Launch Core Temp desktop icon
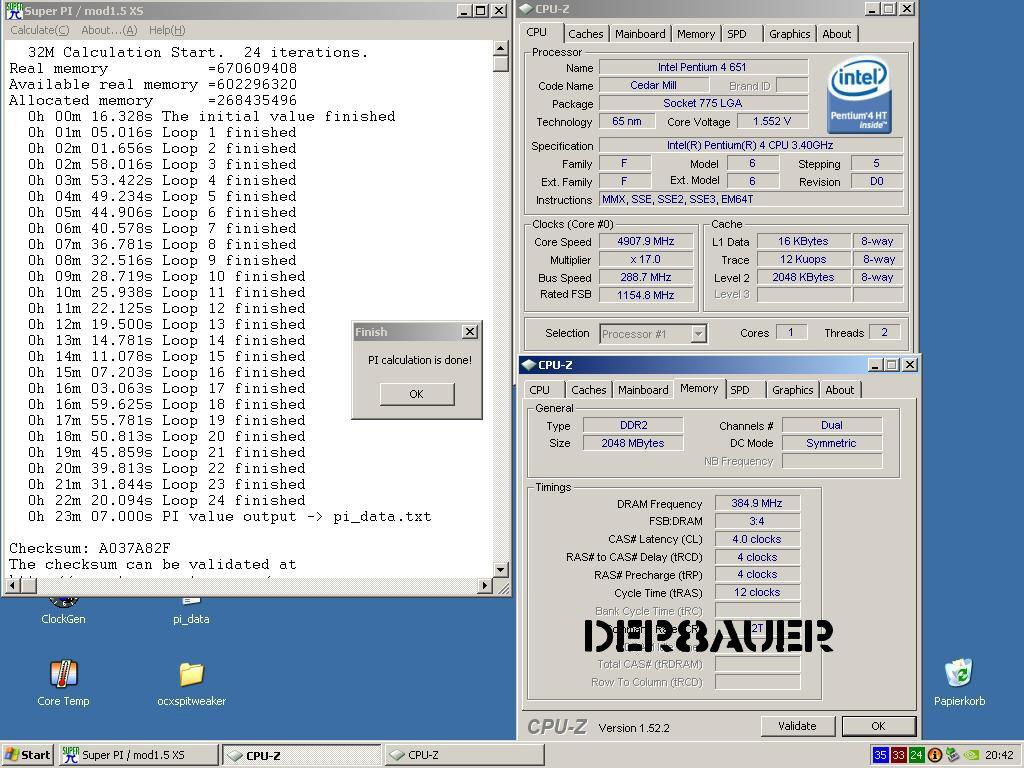This screenshot has width=1024, height=768. [63, 683]
